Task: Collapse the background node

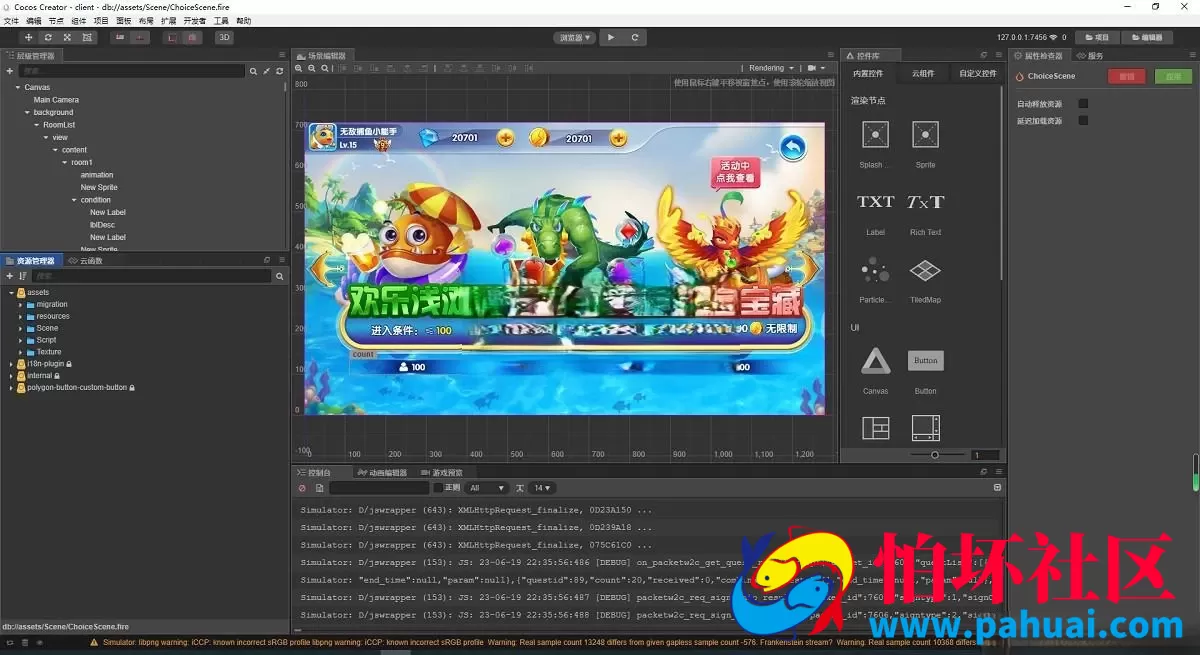Action: click(27, 112)
